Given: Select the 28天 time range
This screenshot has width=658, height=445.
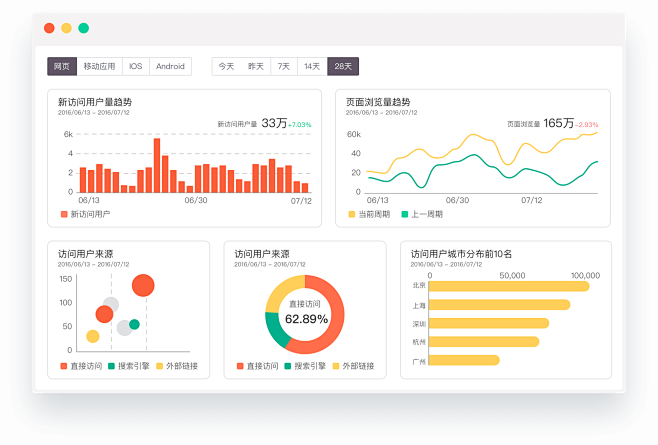Looking at the screenshot, I should point(343,66).
